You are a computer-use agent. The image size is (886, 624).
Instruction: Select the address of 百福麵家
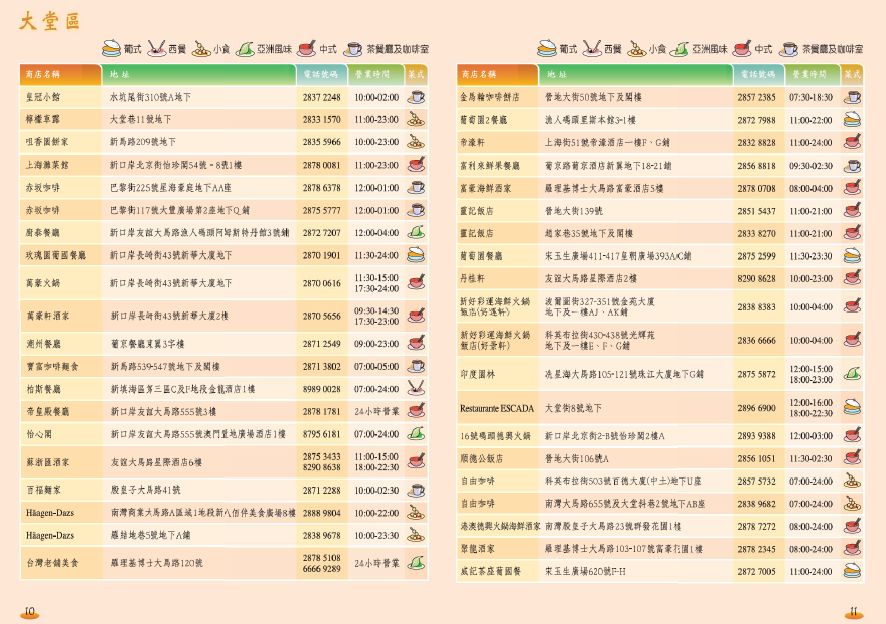[145, 490]
